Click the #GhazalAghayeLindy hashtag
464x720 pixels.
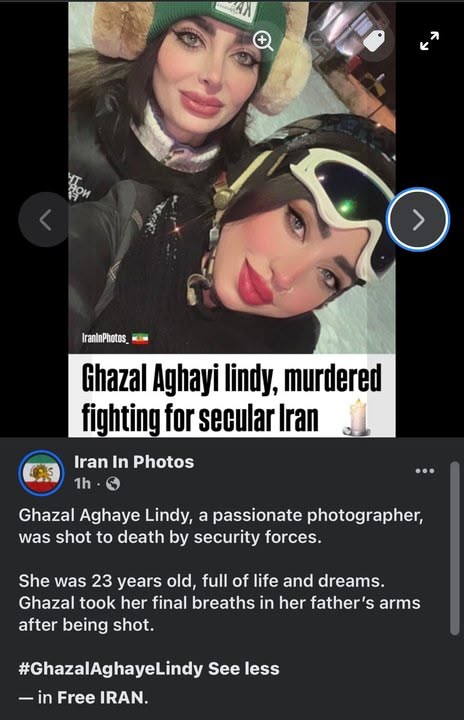tap(110, 669)
